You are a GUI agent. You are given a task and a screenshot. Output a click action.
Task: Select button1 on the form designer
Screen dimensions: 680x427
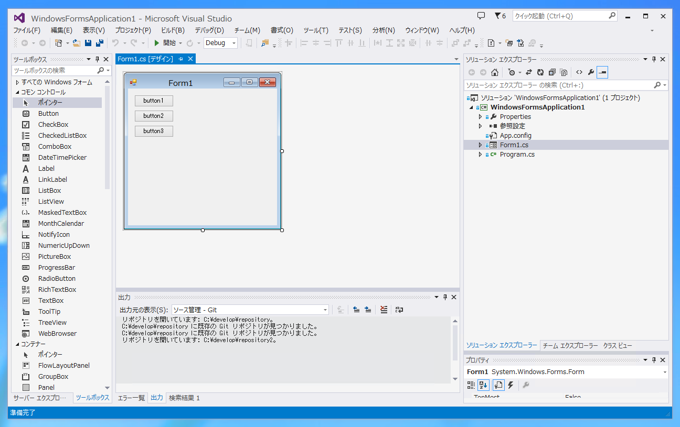point(154,101)
